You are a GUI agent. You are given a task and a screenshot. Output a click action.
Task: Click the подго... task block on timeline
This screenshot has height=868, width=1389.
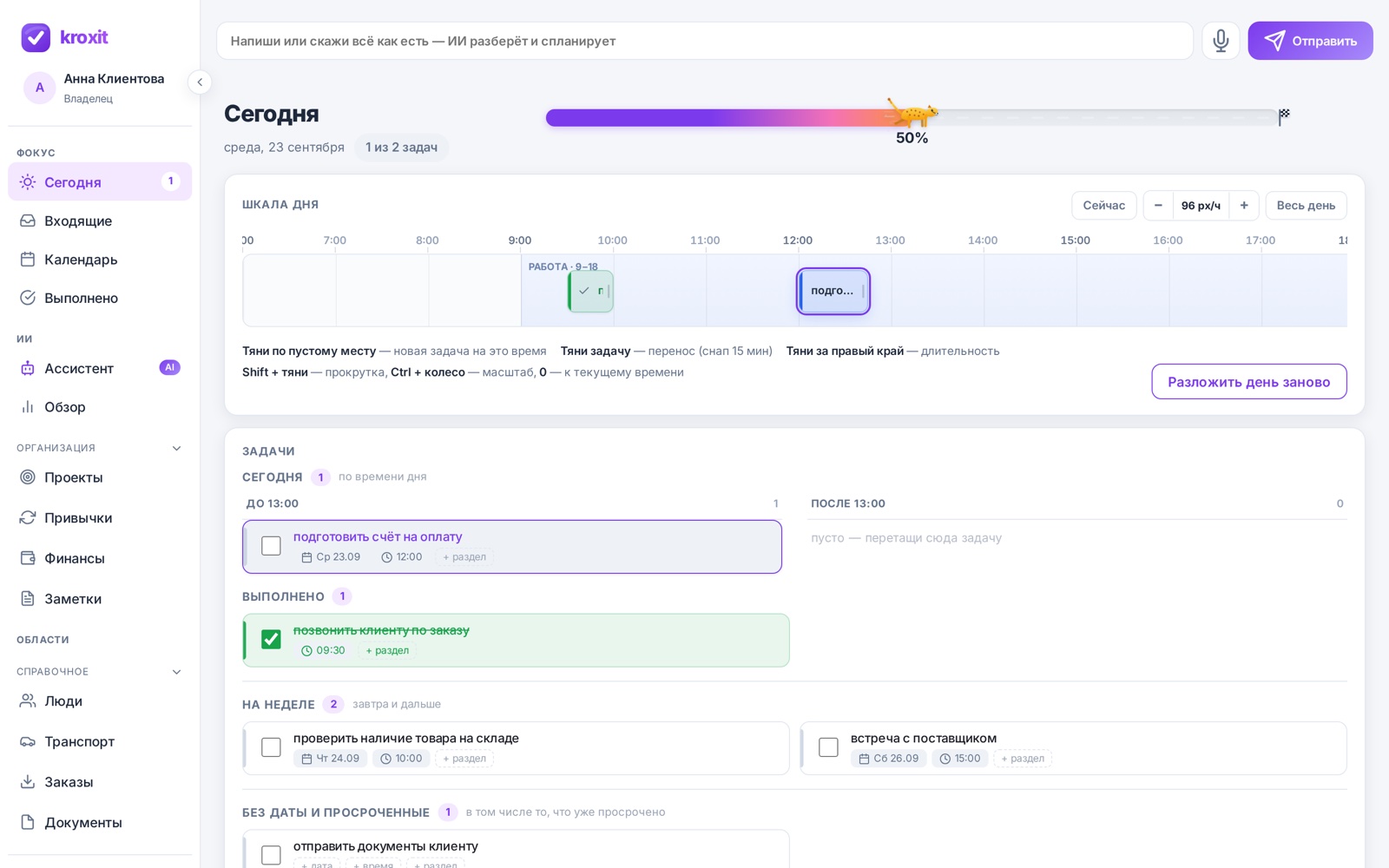pyautogui.click(x=833, y=291)
